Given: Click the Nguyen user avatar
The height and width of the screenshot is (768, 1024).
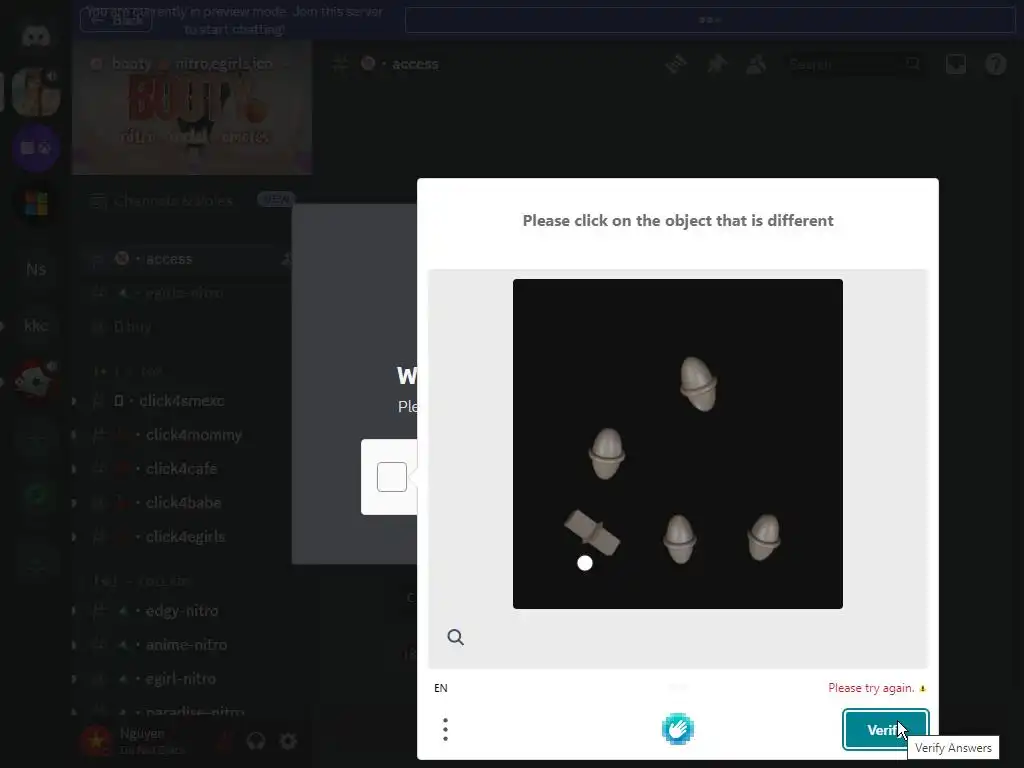Looking at the screenshot, I should (x=96, y=741).
